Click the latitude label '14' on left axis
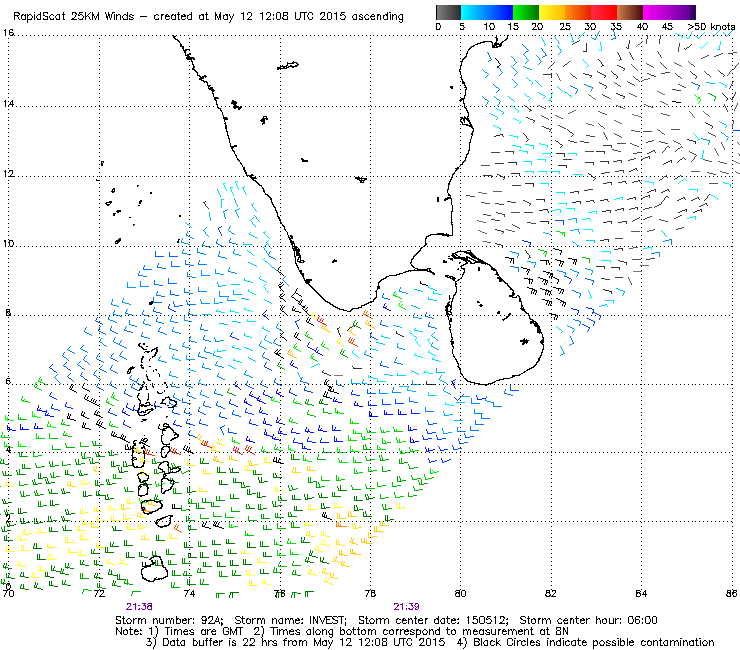Viewport: 740px width, 650px height. pyautogui.click(x=8, y=103)
